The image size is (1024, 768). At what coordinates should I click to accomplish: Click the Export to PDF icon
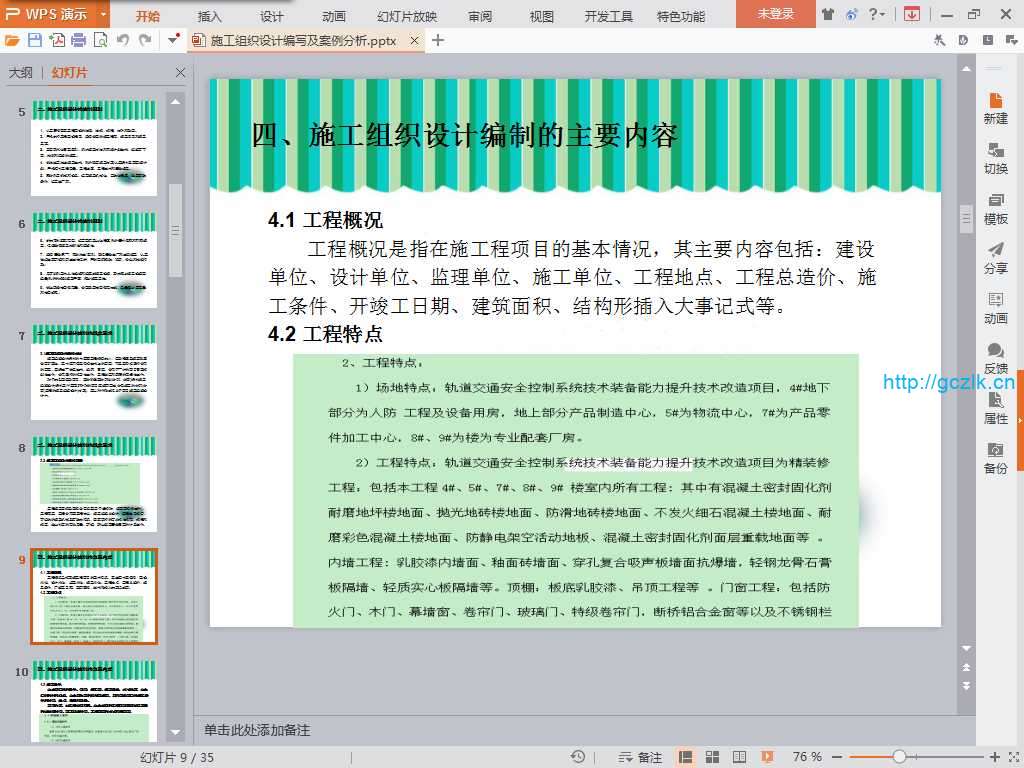tap(57, 40)
